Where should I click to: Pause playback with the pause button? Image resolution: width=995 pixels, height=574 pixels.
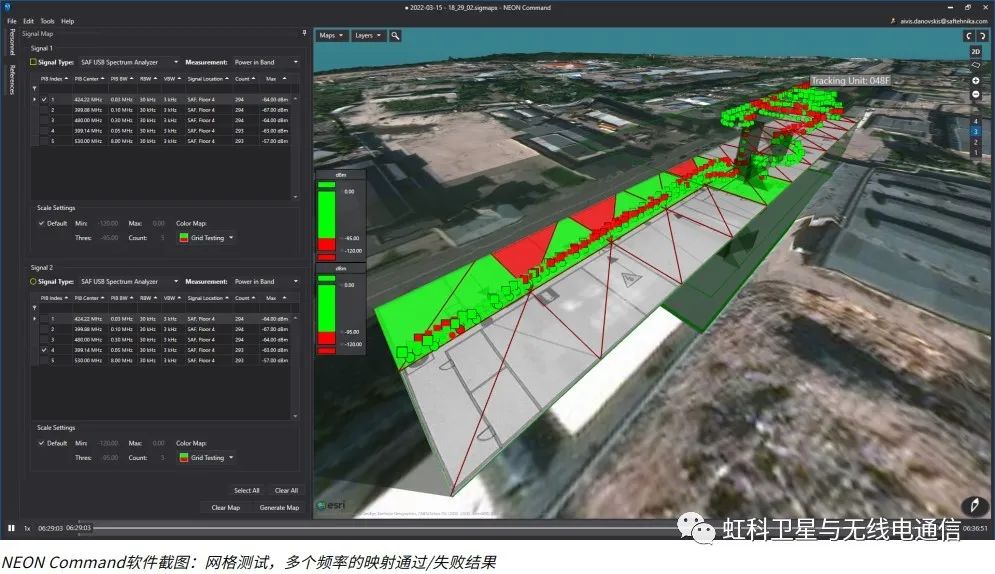pos(11,528)
